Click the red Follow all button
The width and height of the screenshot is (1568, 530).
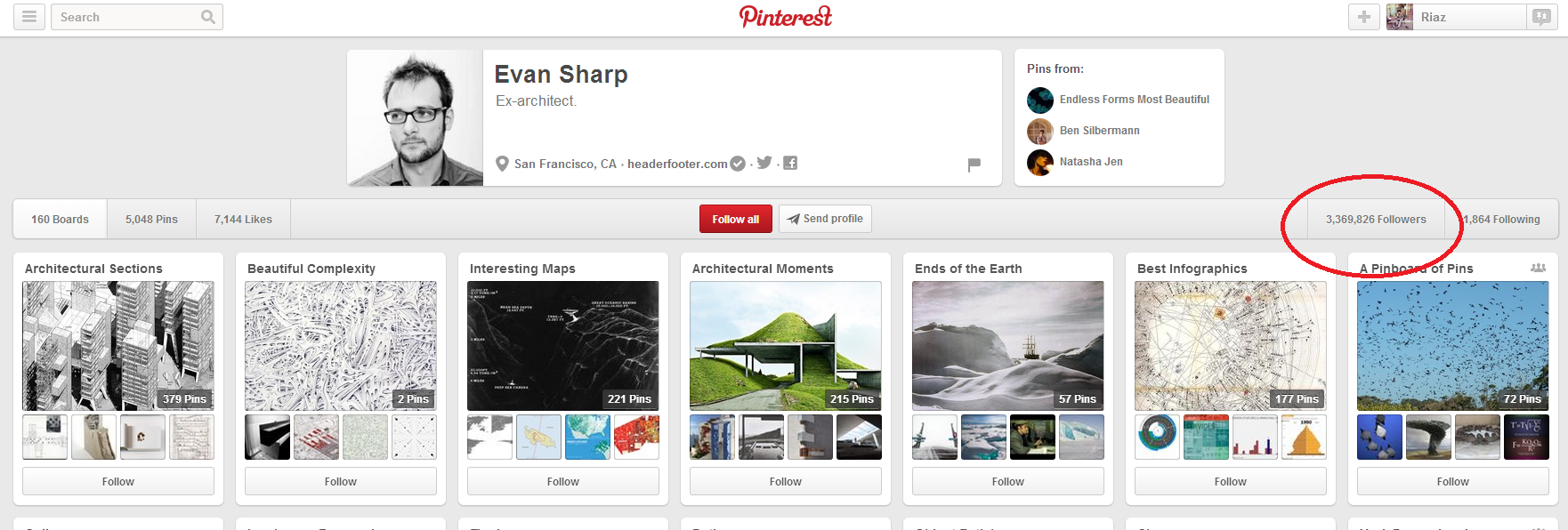736,220
